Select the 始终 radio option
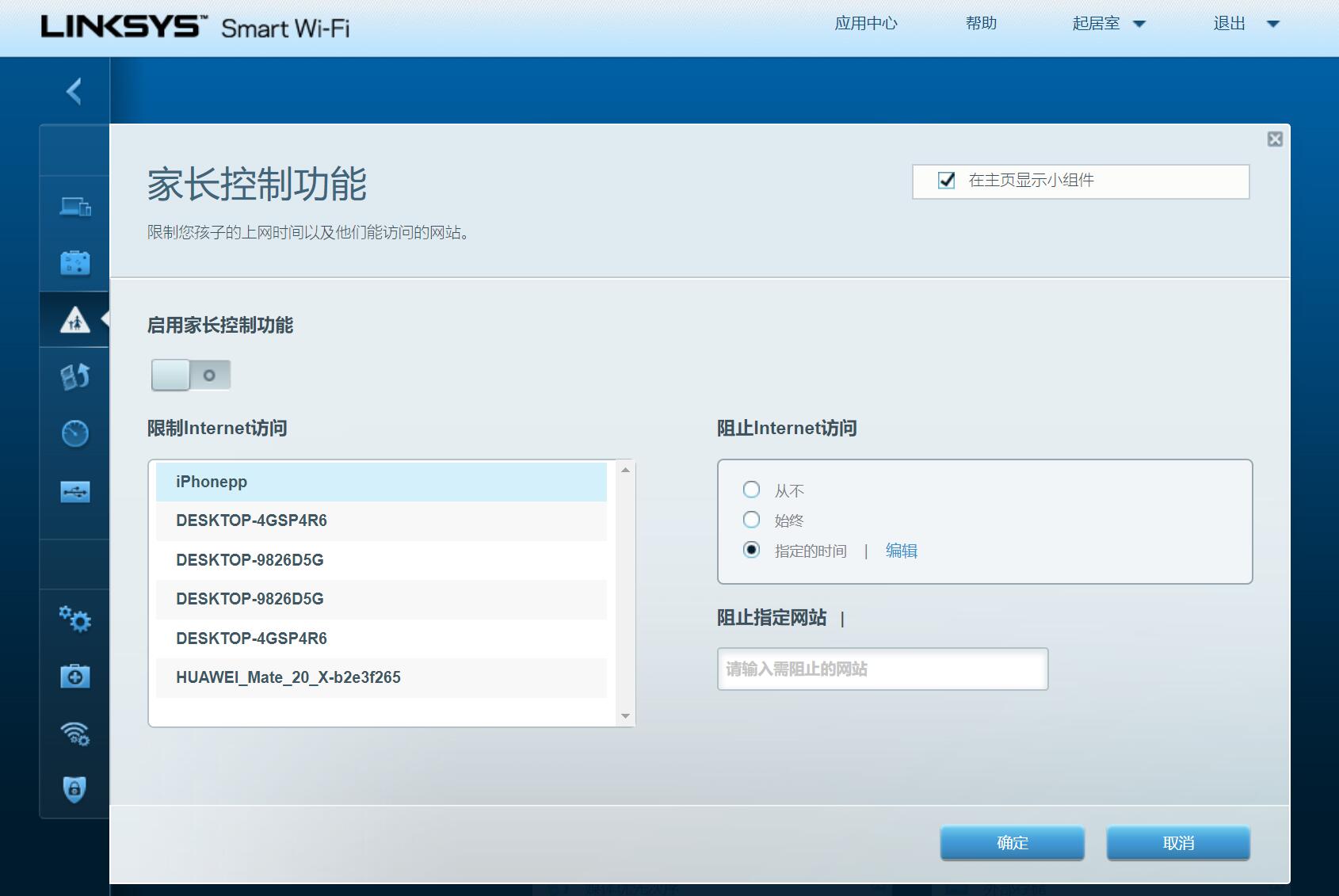 pyautogui.click(x=751, y=520)
